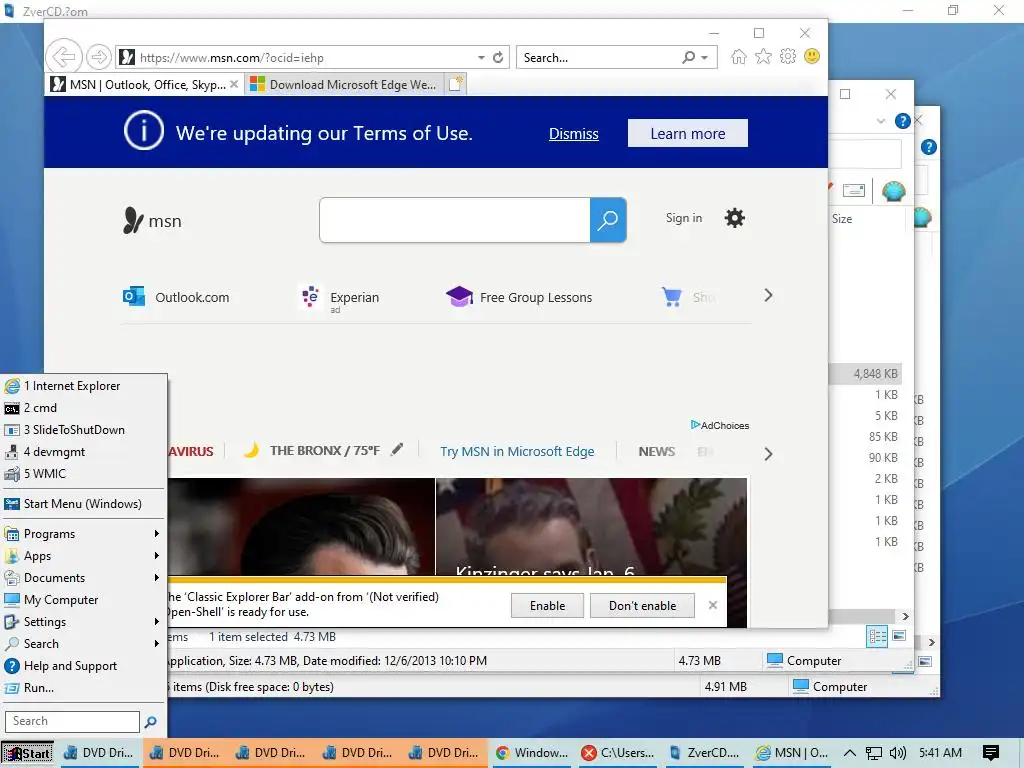
Task: Open NEWS category
Action: 657,451
